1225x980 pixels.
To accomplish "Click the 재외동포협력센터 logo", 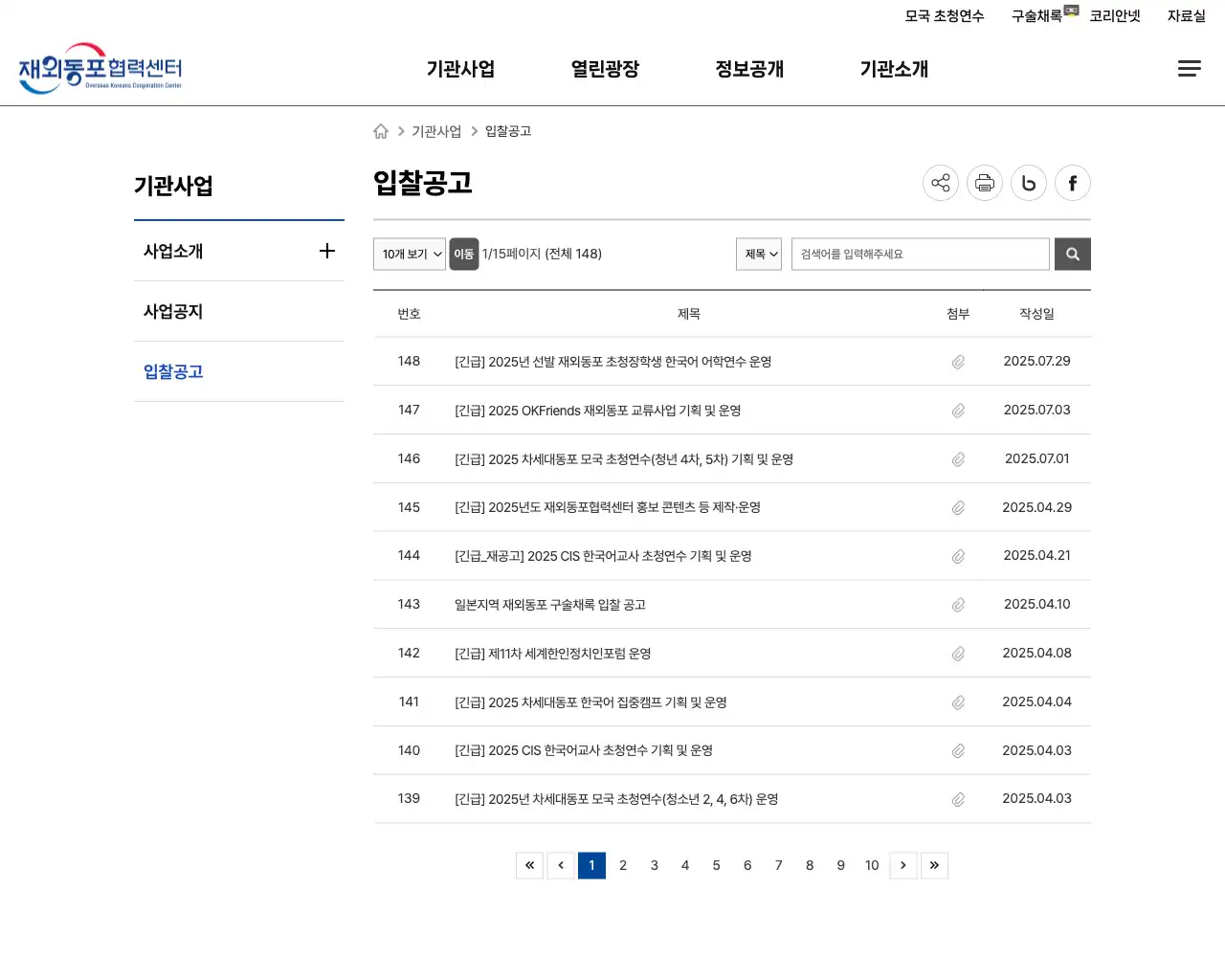I will click(x=100, y=68).
